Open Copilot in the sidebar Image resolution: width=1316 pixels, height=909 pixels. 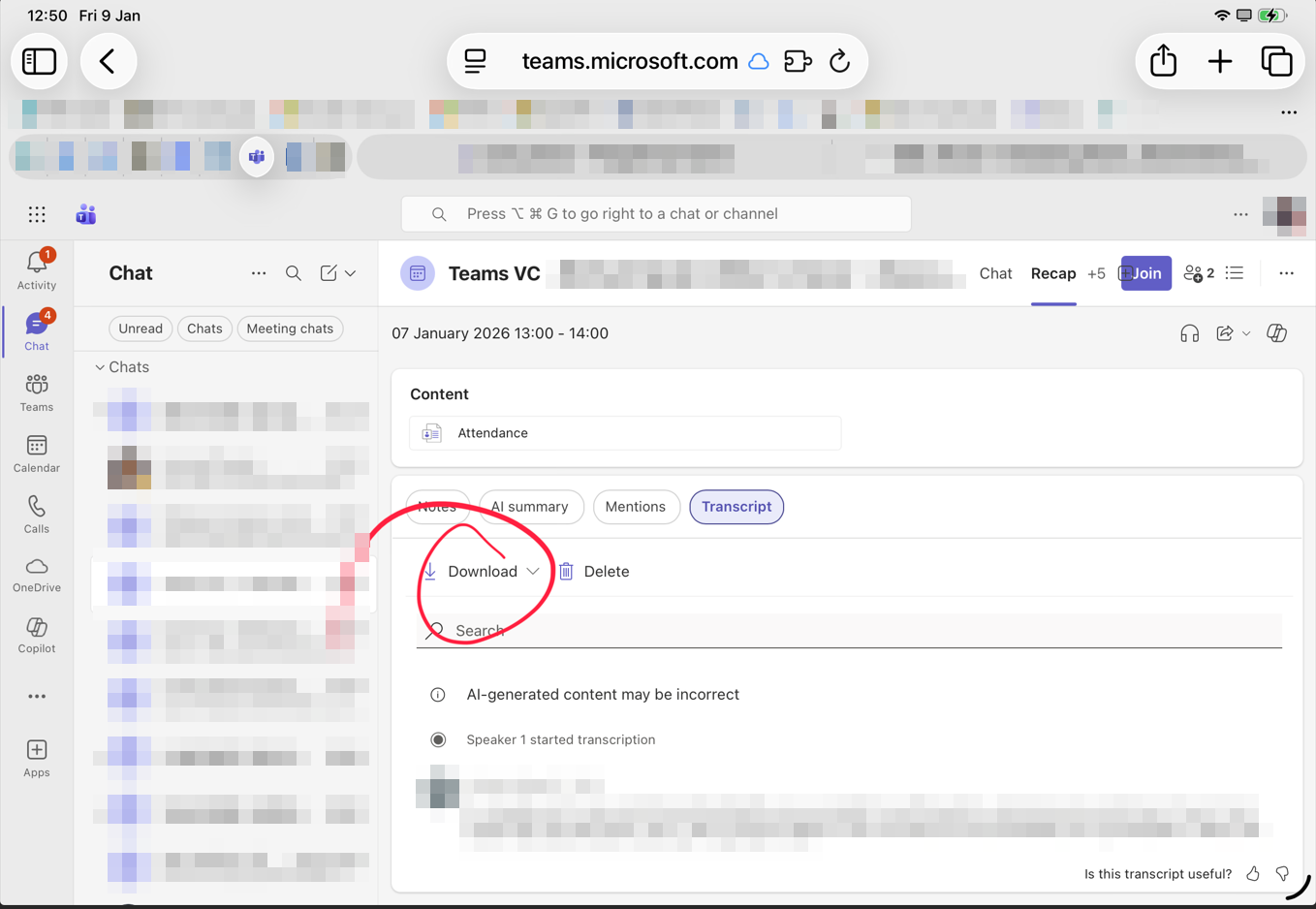[37, 636]
